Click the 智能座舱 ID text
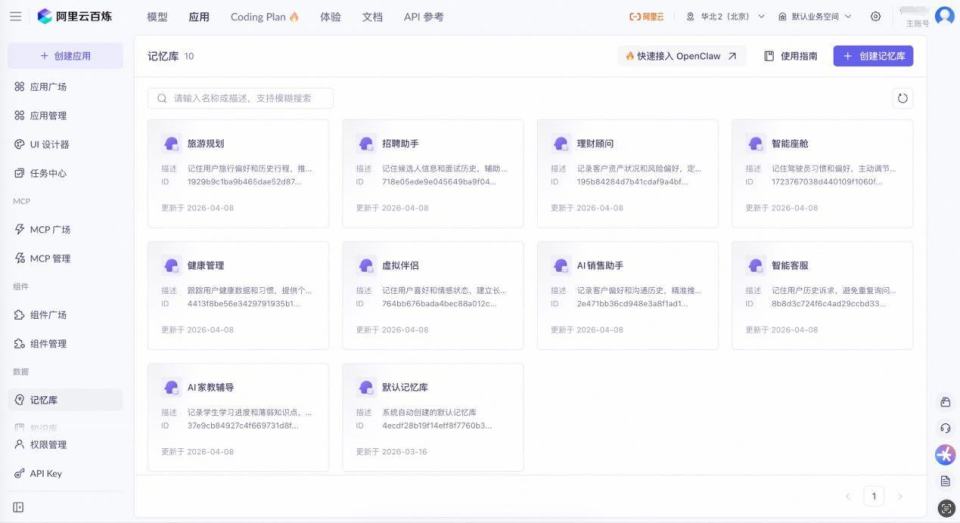Viewport: 960px width, 523px height. pos(827,182)
